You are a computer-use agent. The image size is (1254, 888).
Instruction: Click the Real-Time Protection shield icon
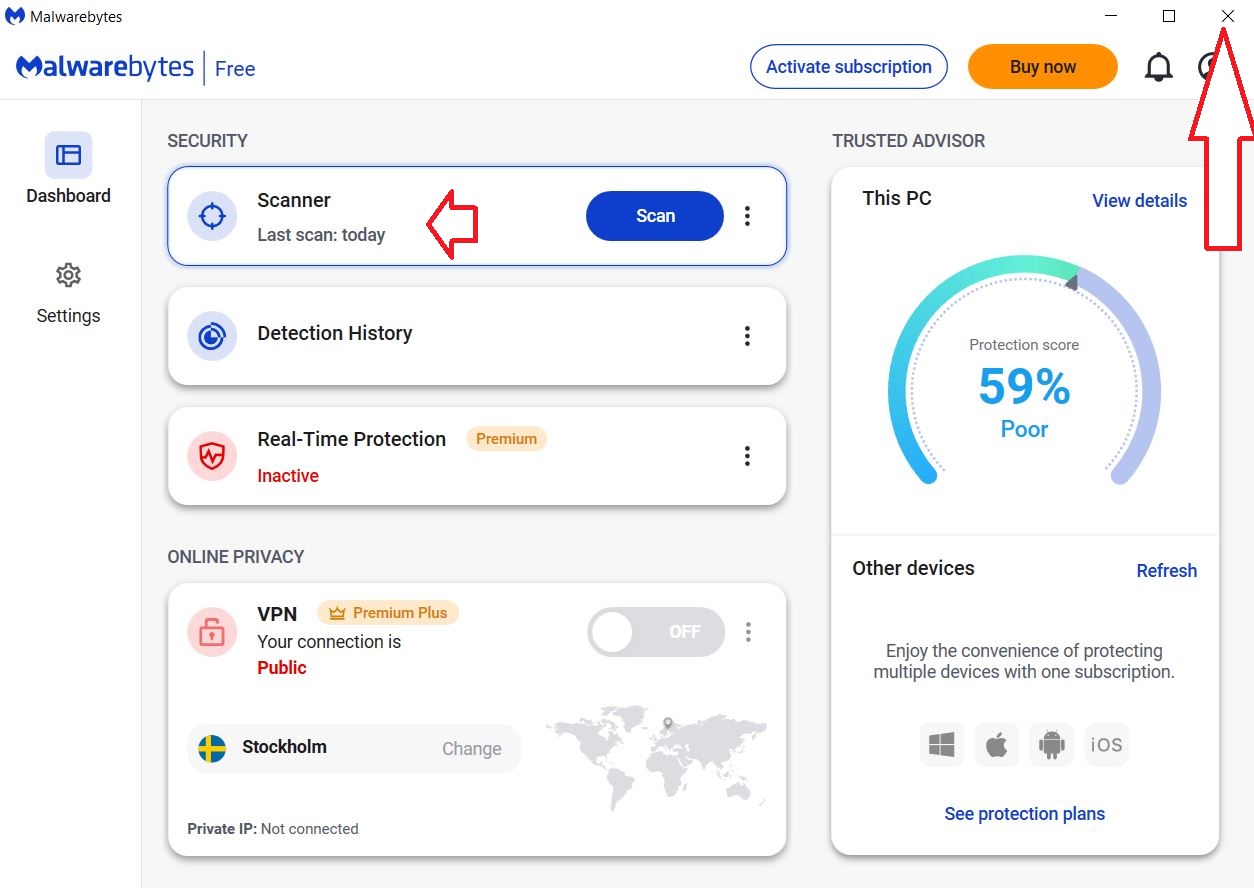pyautogui.click(x=212, y=456)
